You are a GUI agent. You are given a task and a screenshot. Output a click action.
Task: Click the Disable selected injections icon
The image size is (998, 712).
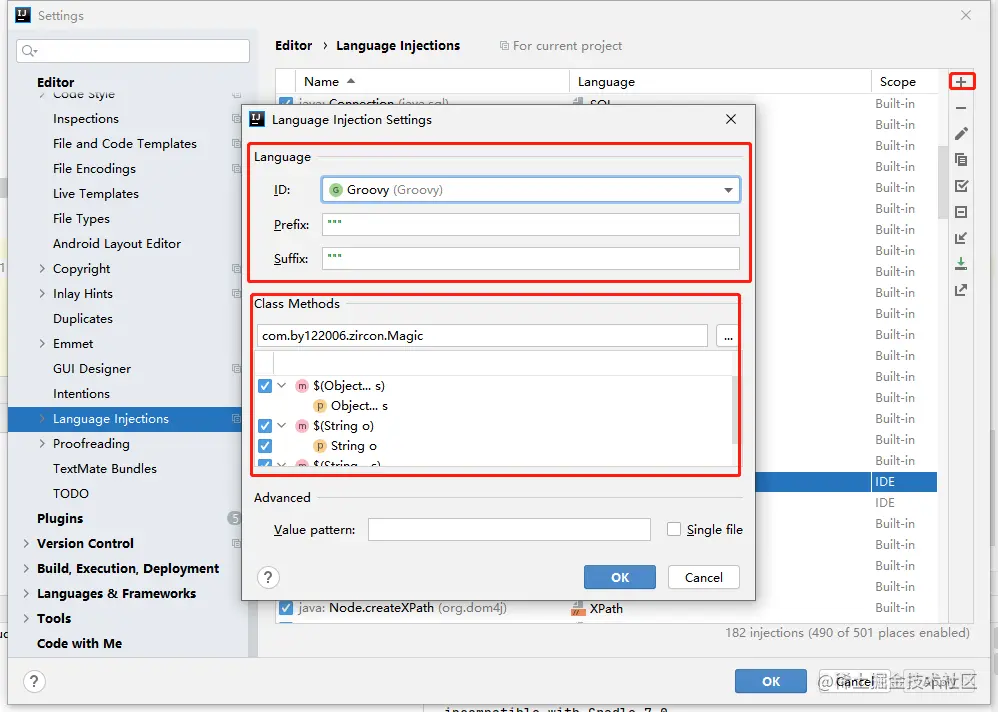point(961,212)
